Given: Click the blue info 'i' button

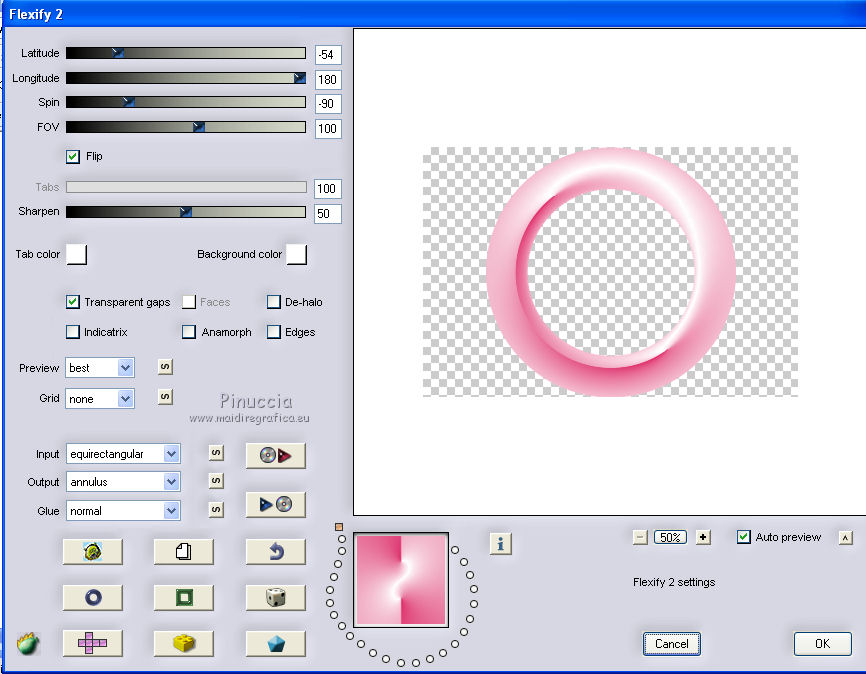Looking at the screenshot, I should pos(500,544).
